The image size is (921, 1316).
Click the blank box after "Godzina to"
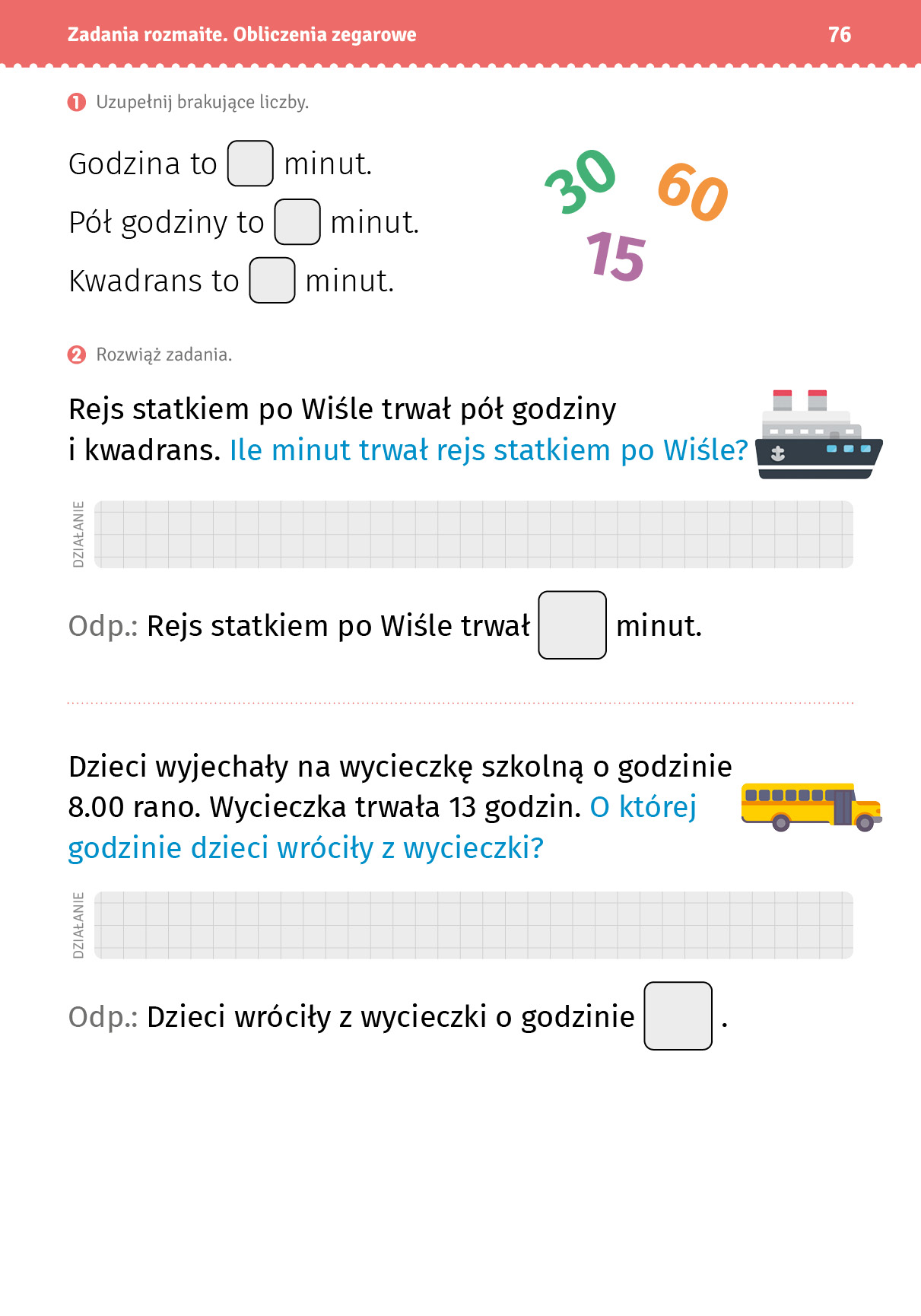pyautogui.click(x=250, y=164)
